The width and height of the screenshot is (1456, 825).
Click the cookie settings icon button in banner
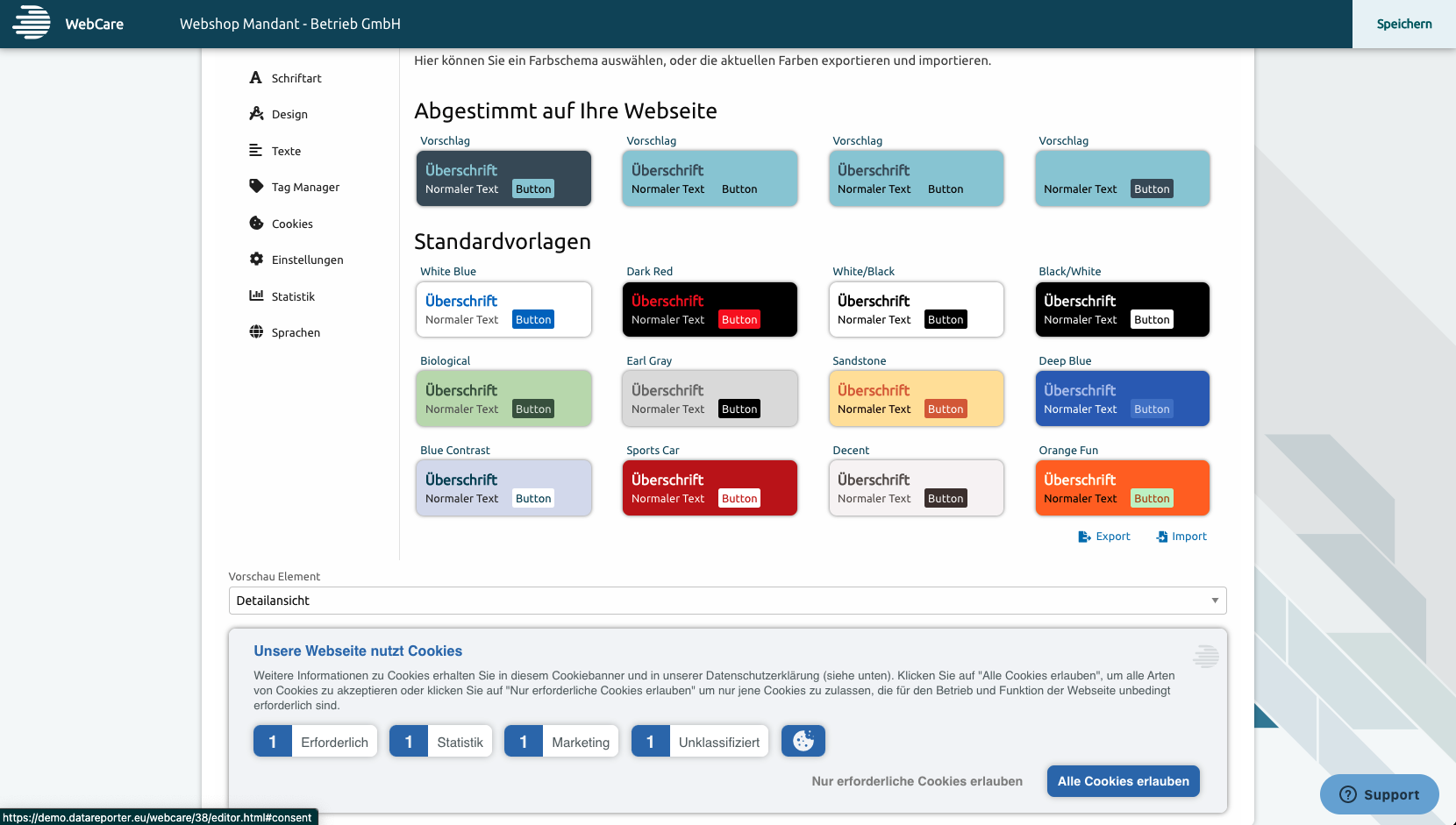pyautogui.click(x=803, y=742)
